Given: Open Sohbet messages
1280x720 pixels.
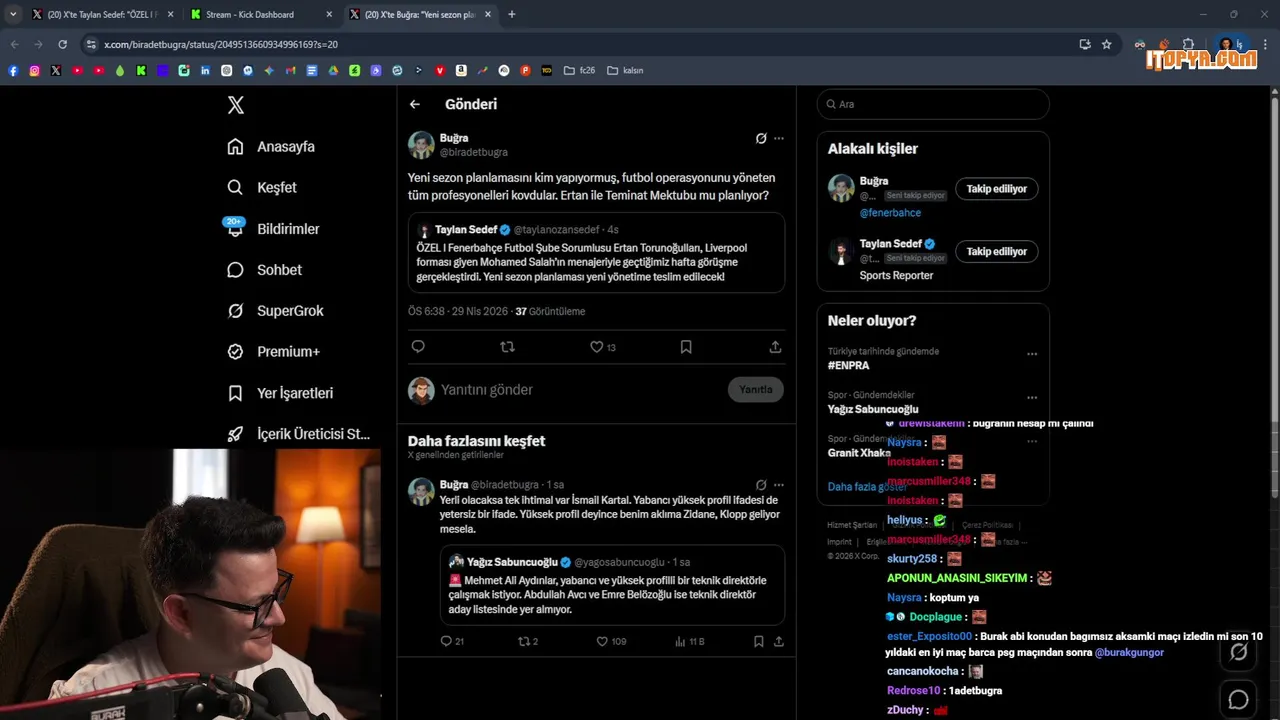Looking at the screenshot, I should 264,270.
